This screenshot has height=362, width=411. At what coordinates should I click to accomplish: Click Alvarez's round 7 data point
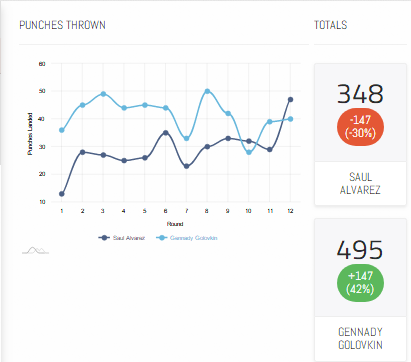pyautogui.click(x=187, y=166)
